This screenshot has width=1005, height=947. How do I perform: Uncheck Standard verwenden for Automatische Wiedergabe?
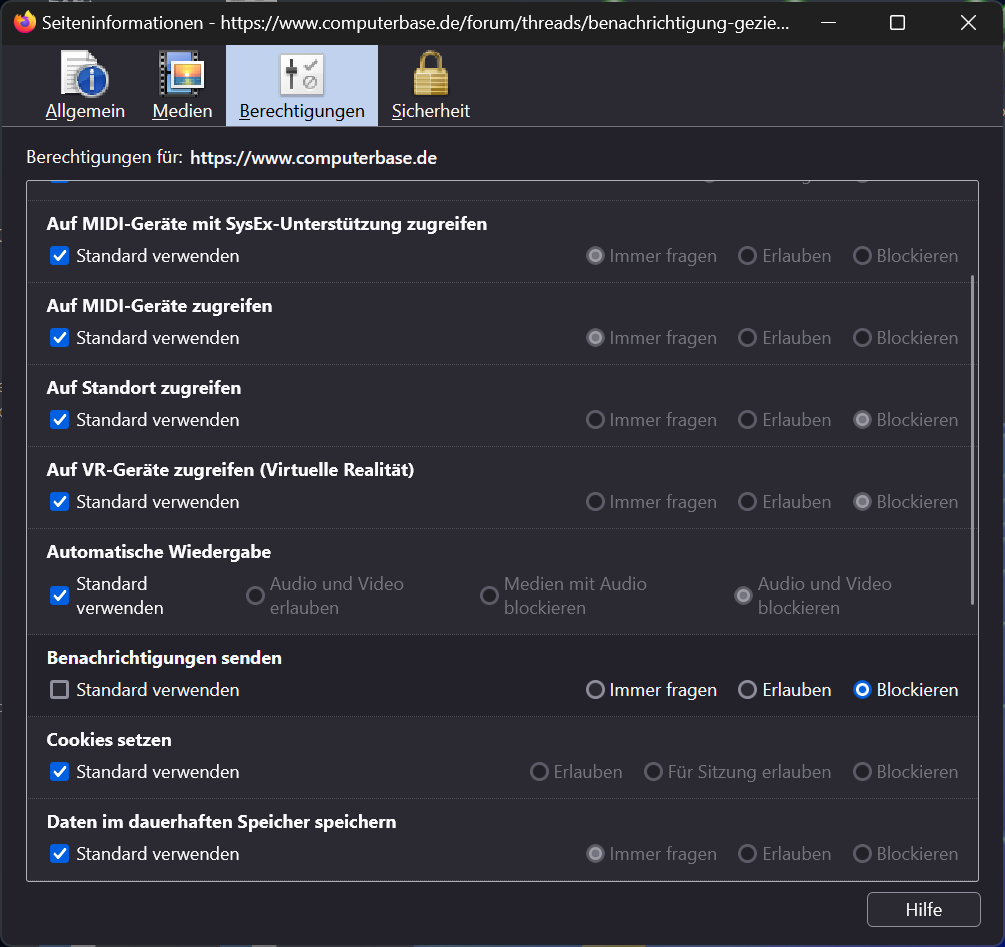point(60,596)
